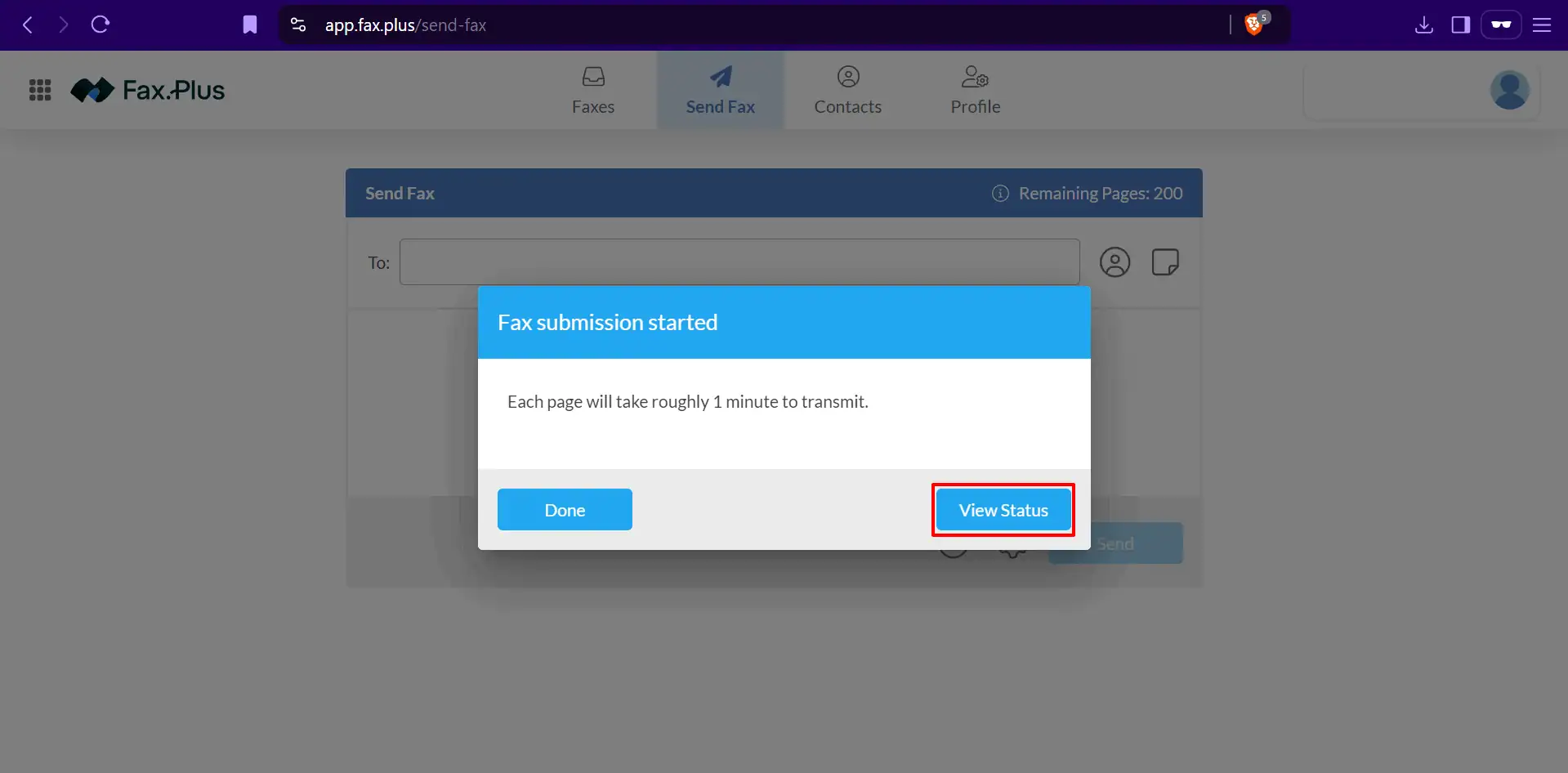Switch to the Send Fax tab

[x=720, y=91]
